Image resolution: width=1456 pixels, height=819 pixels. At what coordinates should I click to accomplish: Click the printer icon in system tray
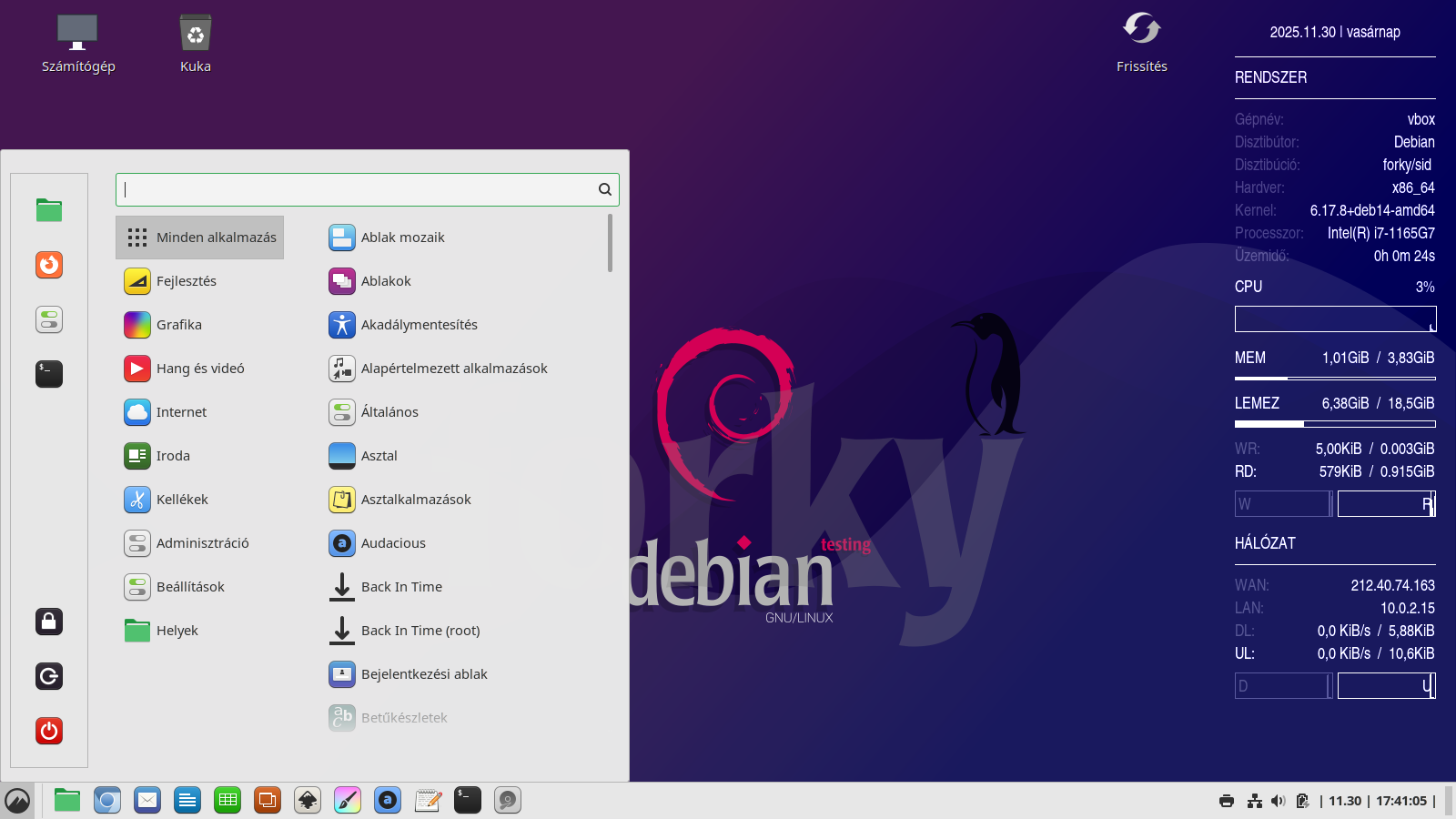pos(1227,801)
